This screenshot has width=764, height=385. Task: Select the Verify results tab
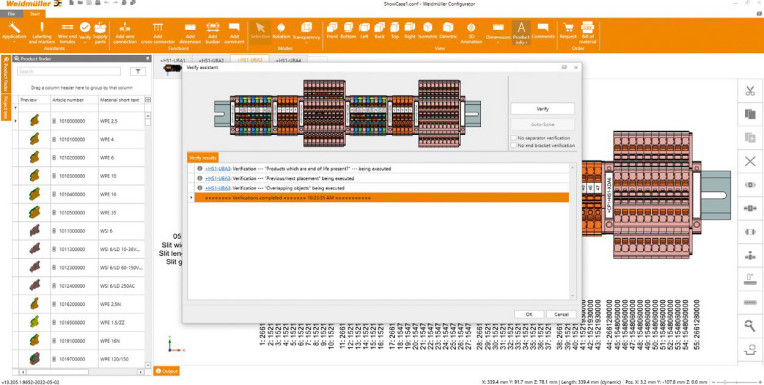pos(202,158)
